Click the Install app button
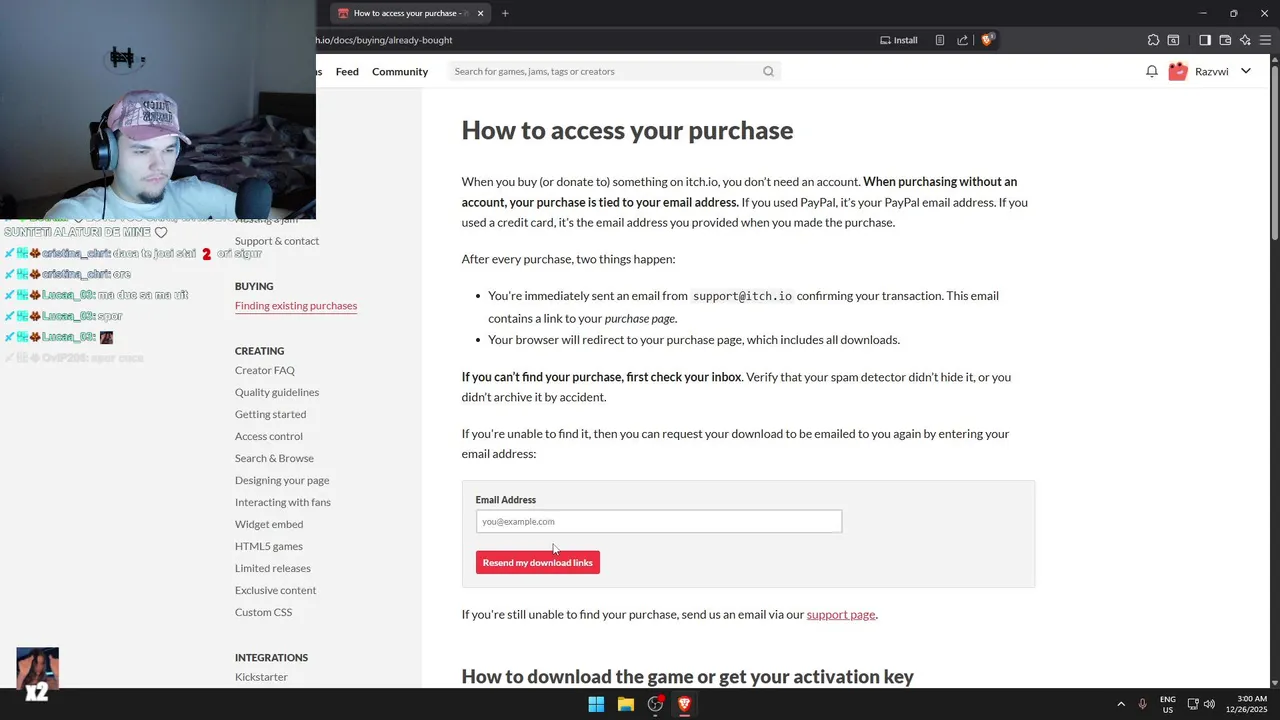Screen dimensions: 1280x720 898,40
